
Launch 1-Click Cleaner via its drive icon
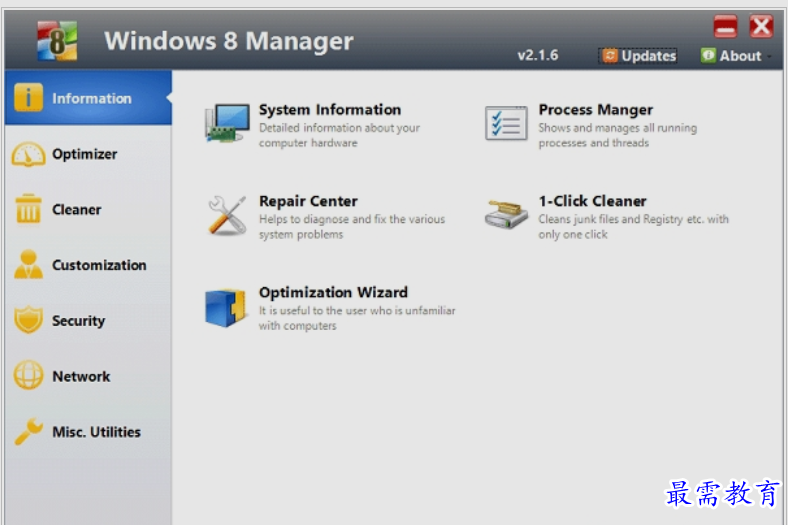(506, 215)
